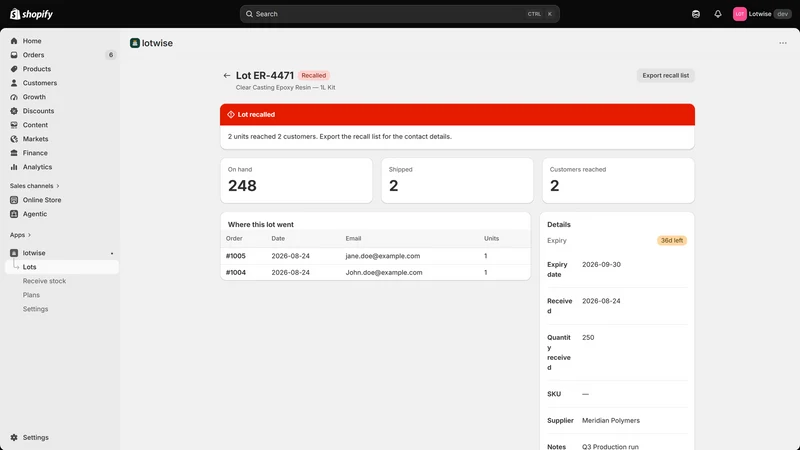Viewport: 800px width, 450px height.
Task: Open the Online Store channel icon
Action: [x=14, y=200]
